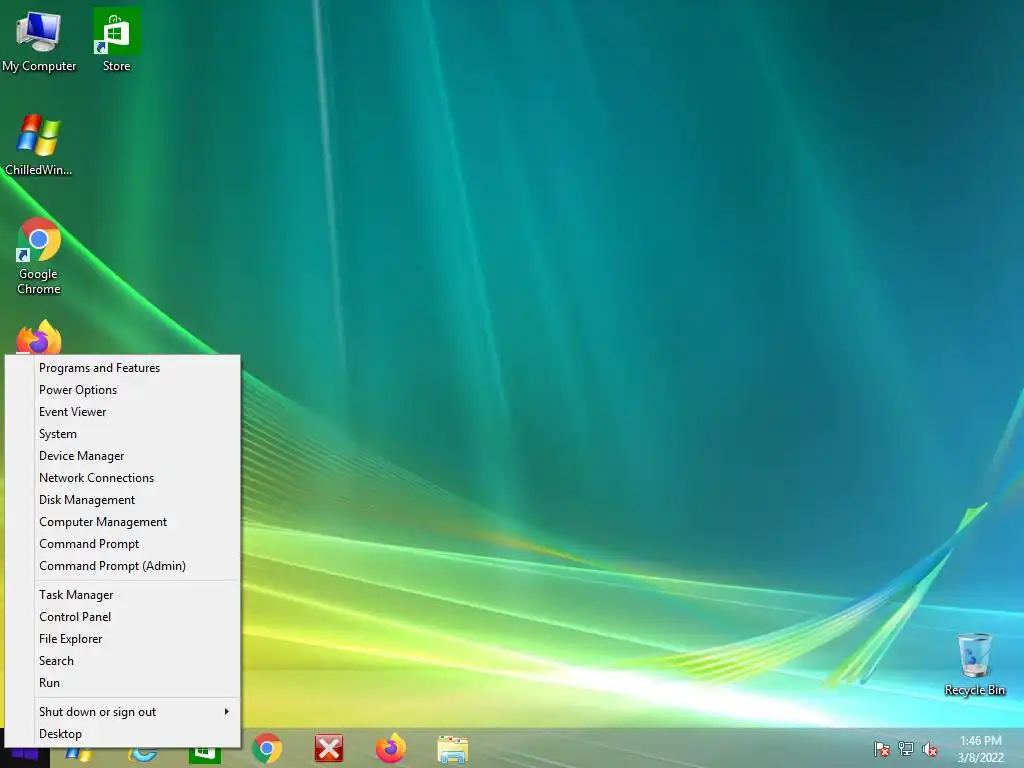
Task: Select Disk Management
Action: [x=123, y=500]
